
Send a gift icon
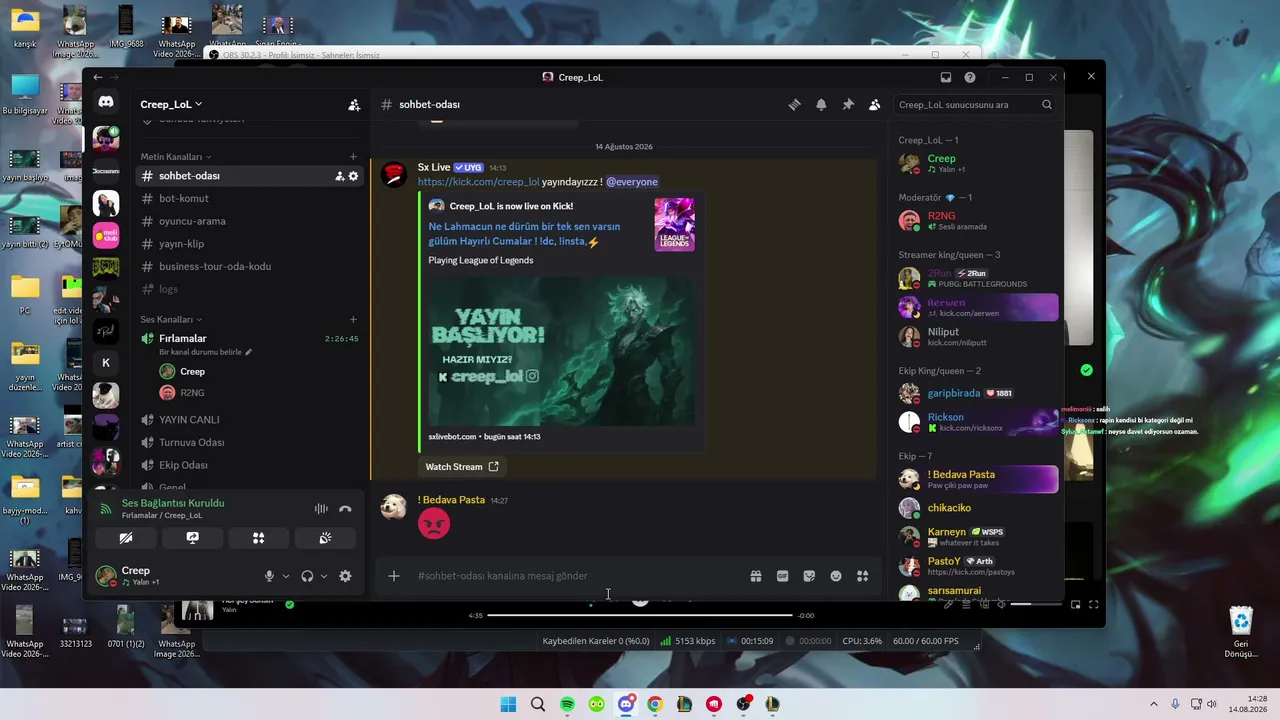click(x=756, y=576)
